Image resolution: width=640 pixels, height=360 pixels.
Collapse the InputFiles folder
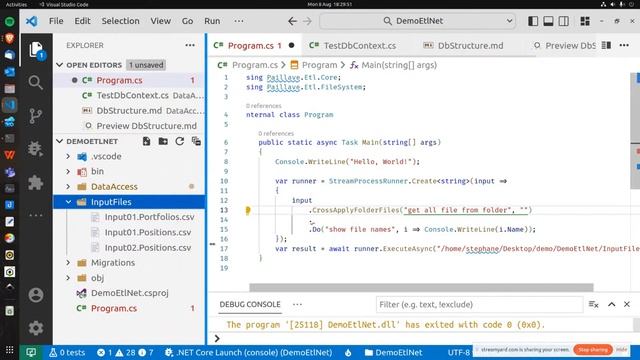click(68, 202)
